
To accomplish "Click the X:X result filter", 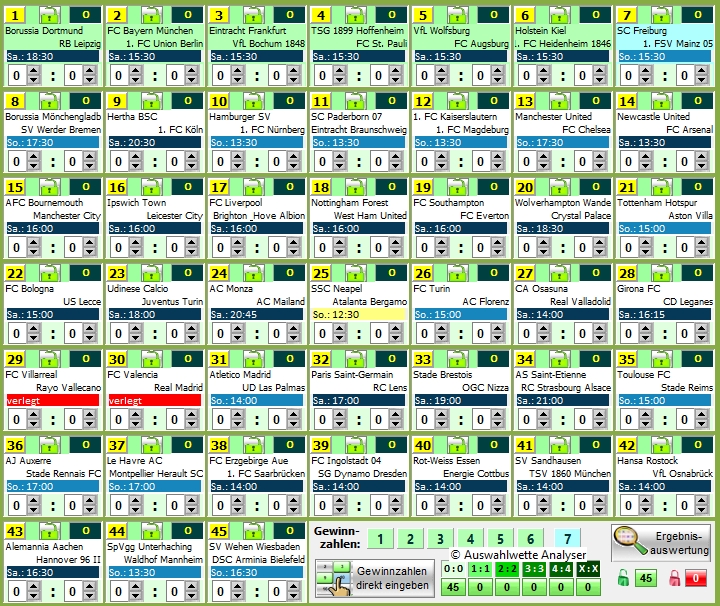I will click(x=588, y=569).
